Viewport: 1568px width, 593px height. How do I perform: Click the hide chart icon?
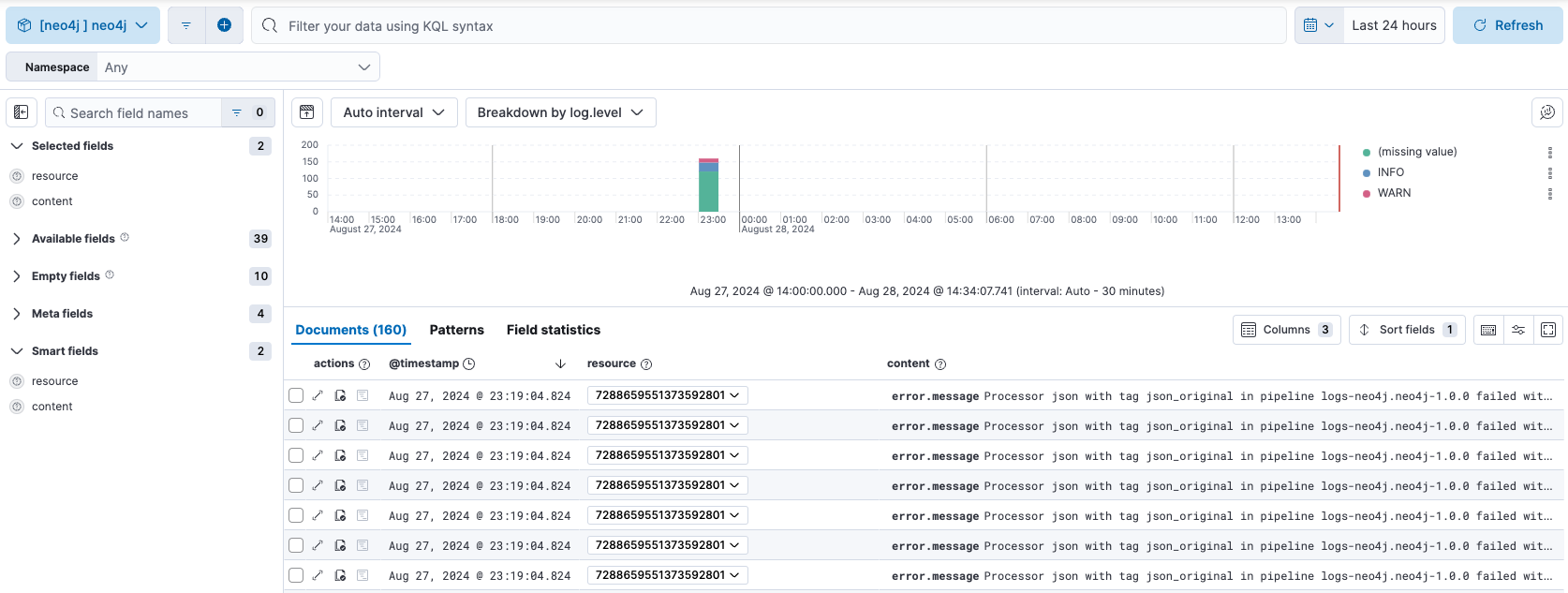click(x=307, y=112)
